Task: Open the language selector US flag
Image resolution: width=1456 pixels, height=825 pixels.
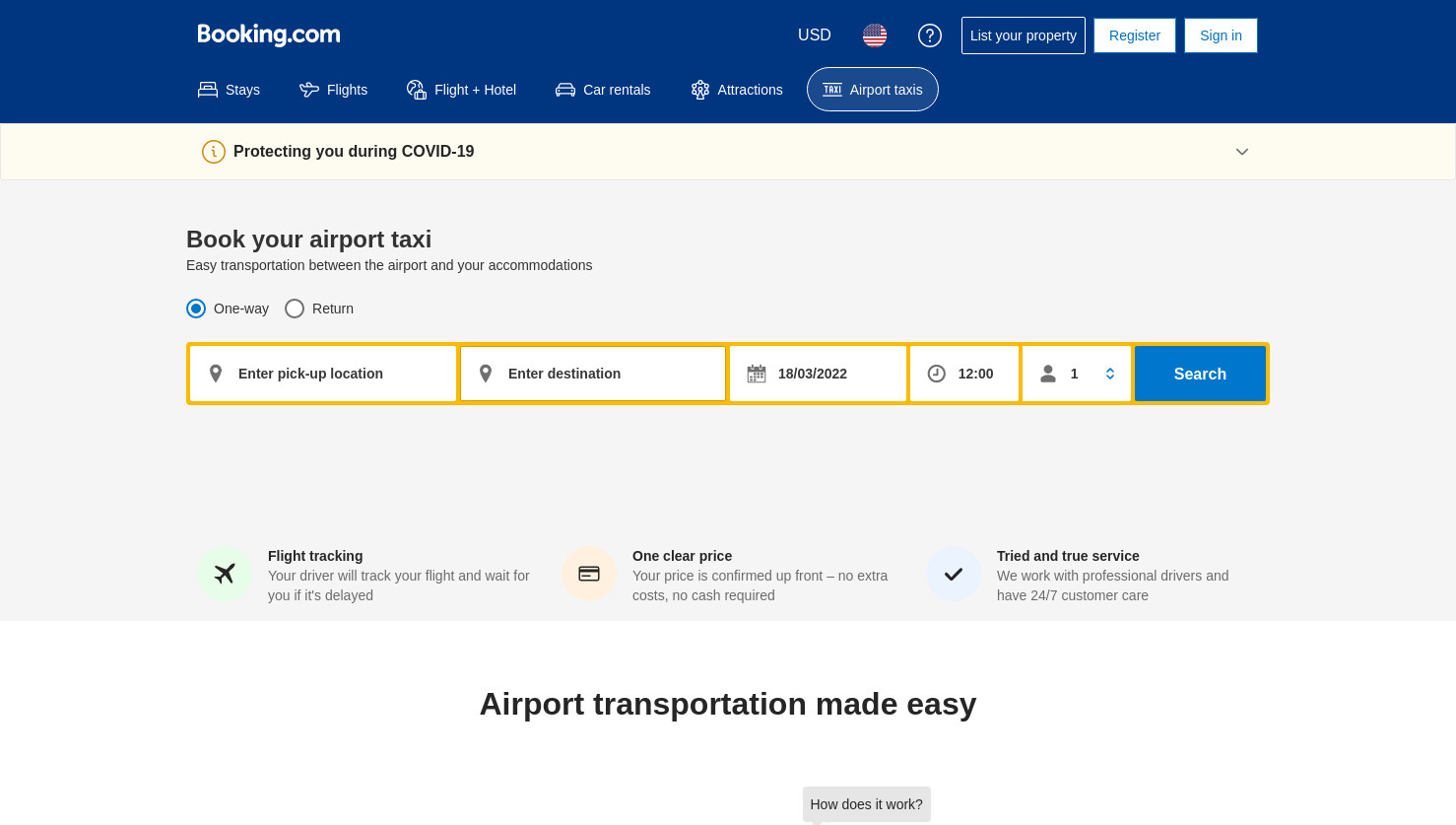Action: coord(875,35)
